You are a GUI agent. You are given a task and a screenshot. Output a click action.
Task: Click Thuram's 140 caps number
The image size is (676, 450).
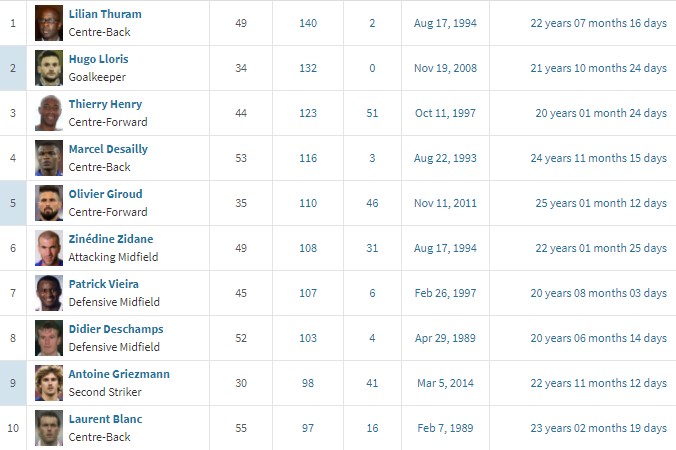click(x=308, y=23)
